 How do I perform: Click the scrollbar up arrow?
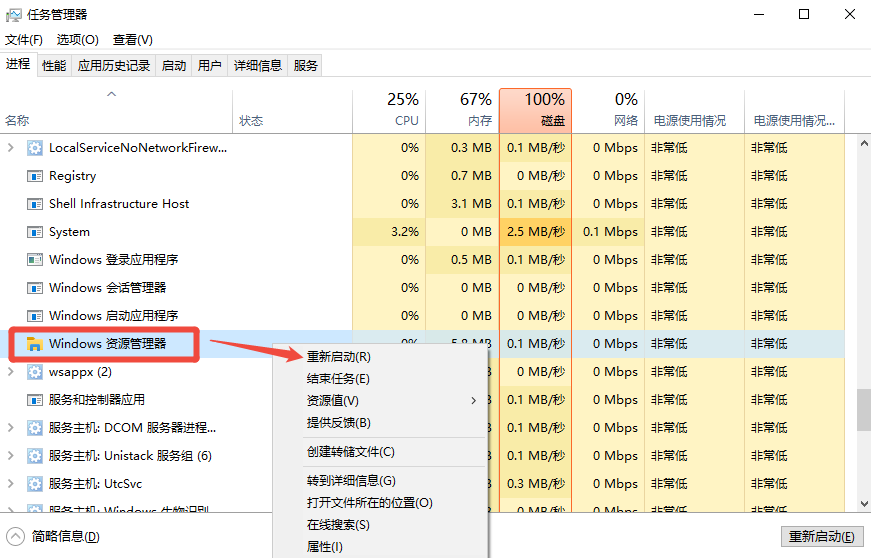(x=864, y=143)
